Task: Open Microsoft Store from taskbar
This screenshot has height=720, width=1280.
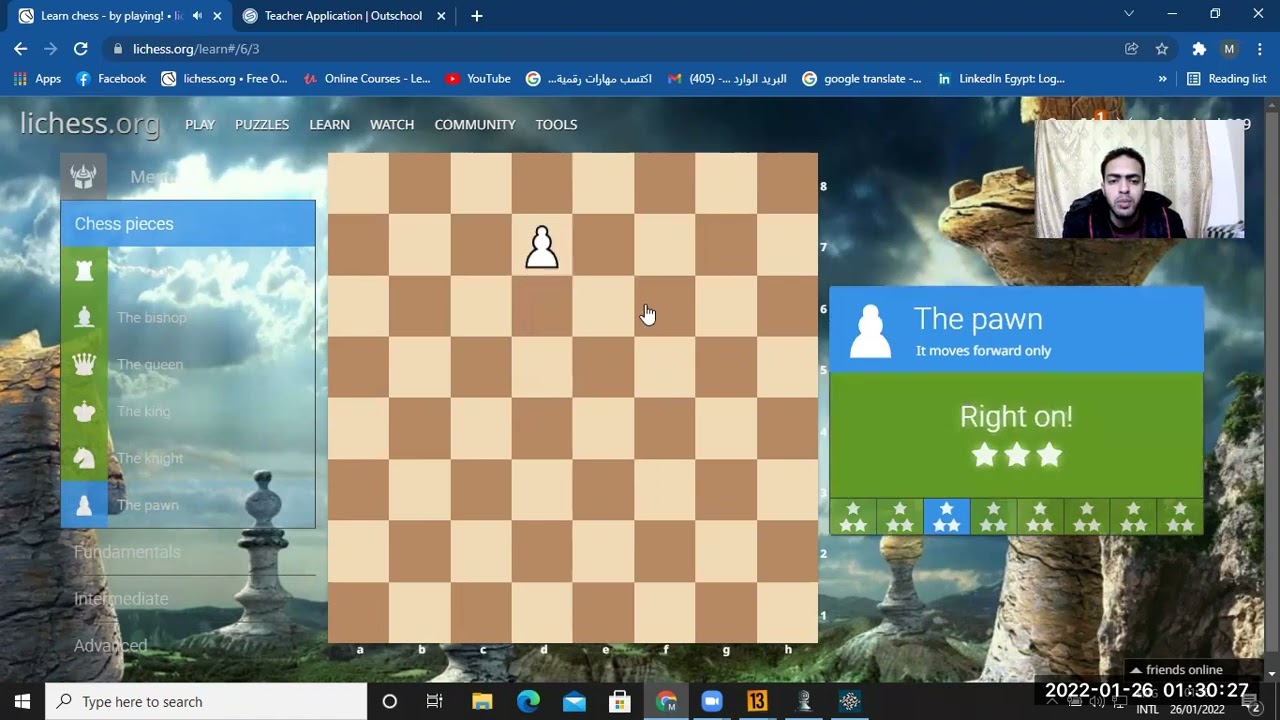Action: coord(620,701)
